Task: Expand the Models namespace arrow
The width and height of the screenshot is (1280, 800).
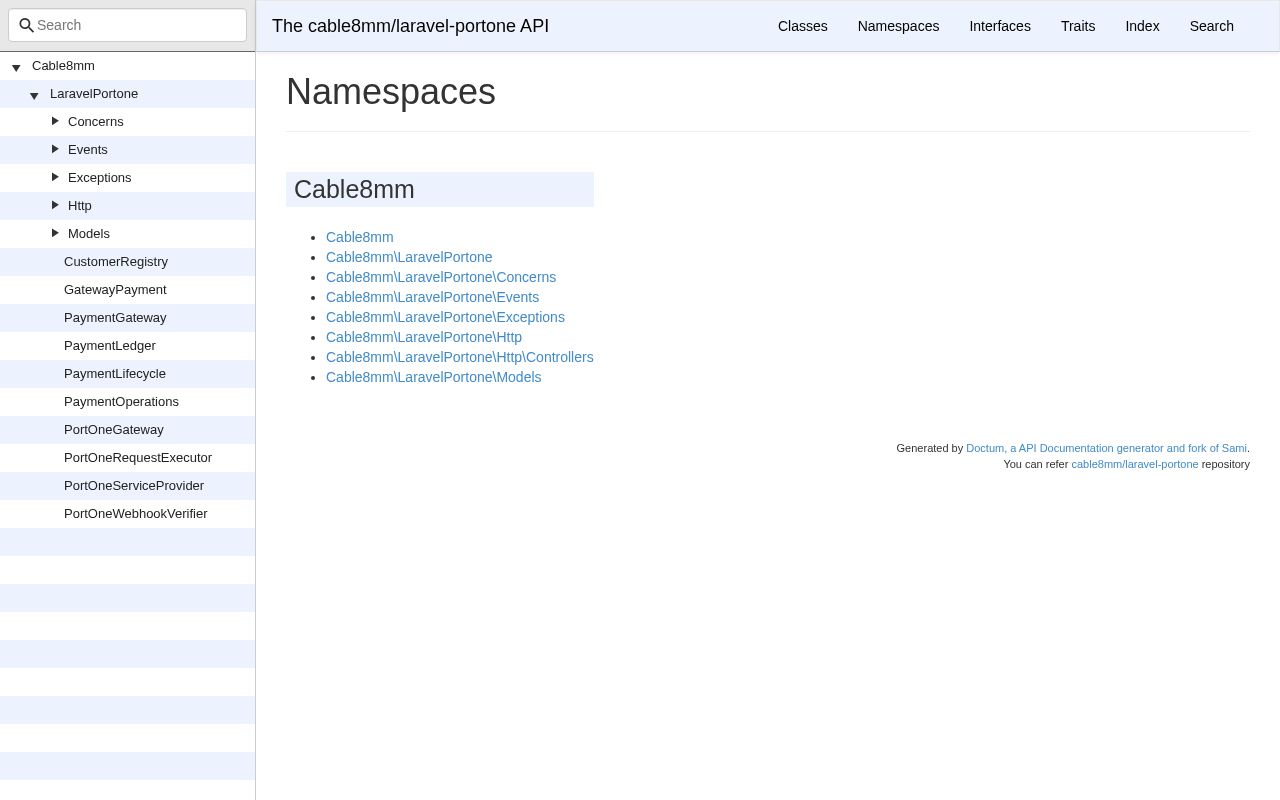Action: pos(55,233)
